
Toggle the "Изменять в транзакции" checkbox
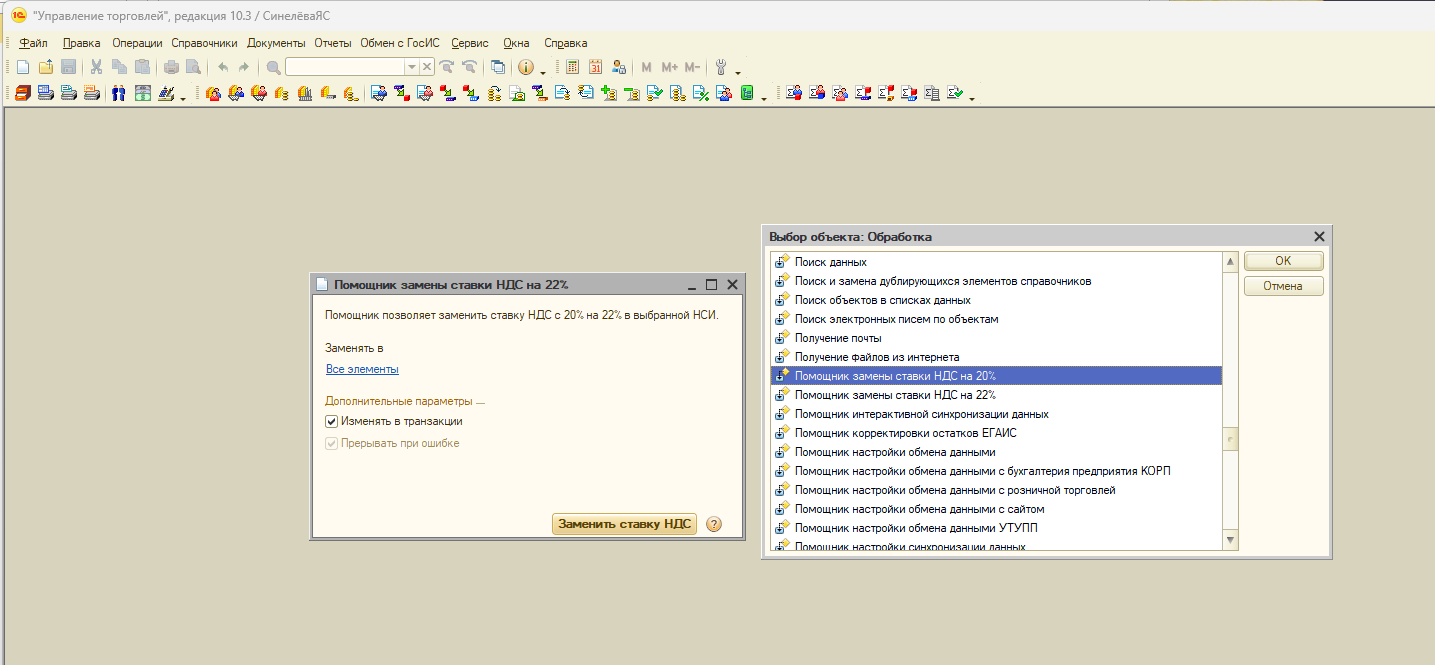point(332,422)
